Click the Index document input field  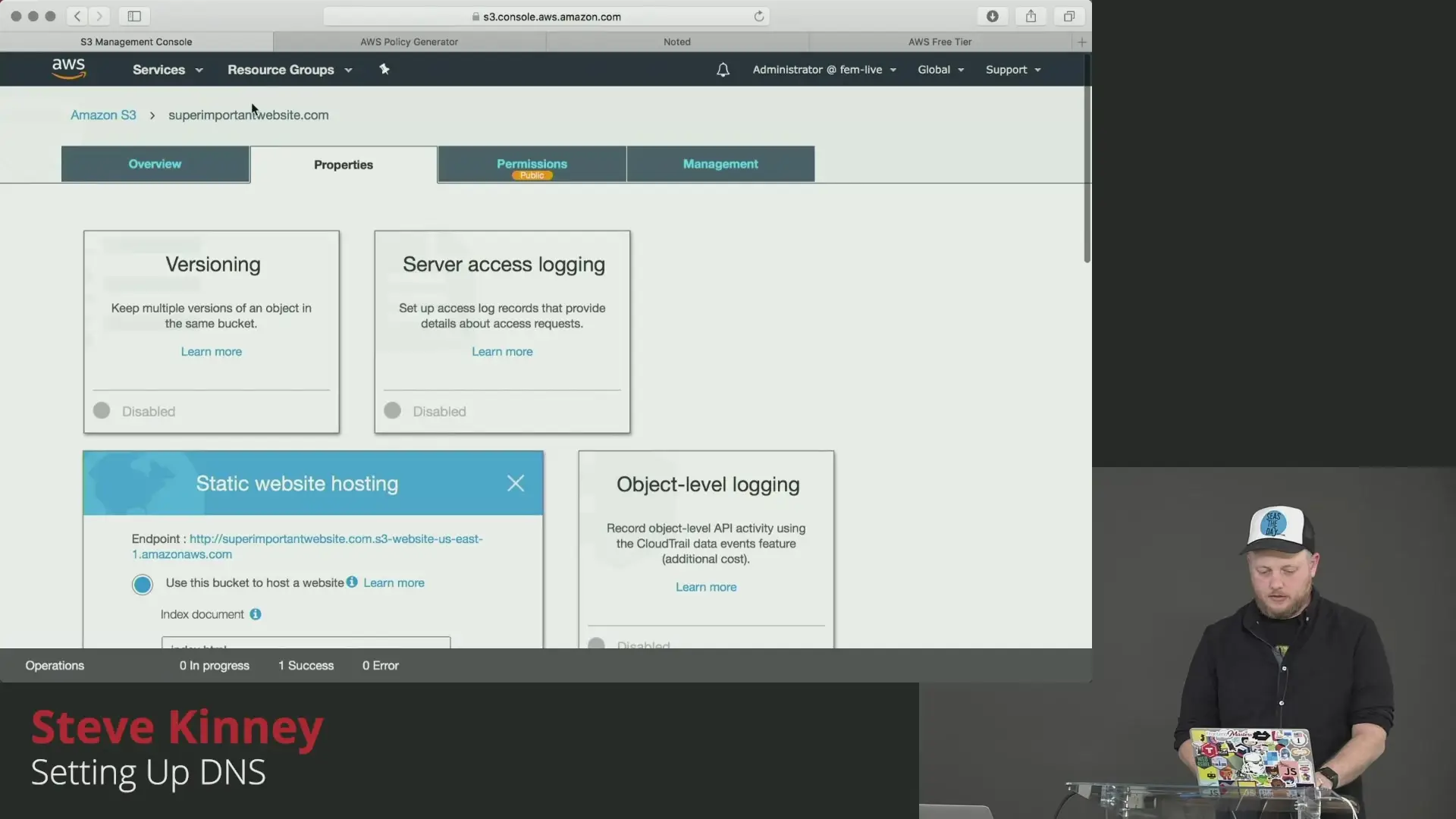(x=306, y=643)
